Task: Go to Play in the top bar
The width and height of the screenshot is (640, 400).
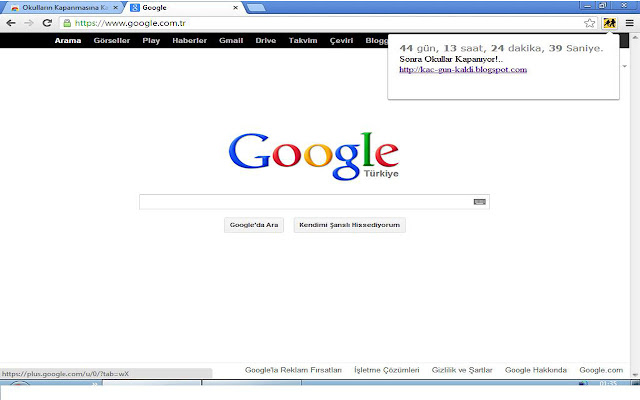Action: (x=151, y=40)
